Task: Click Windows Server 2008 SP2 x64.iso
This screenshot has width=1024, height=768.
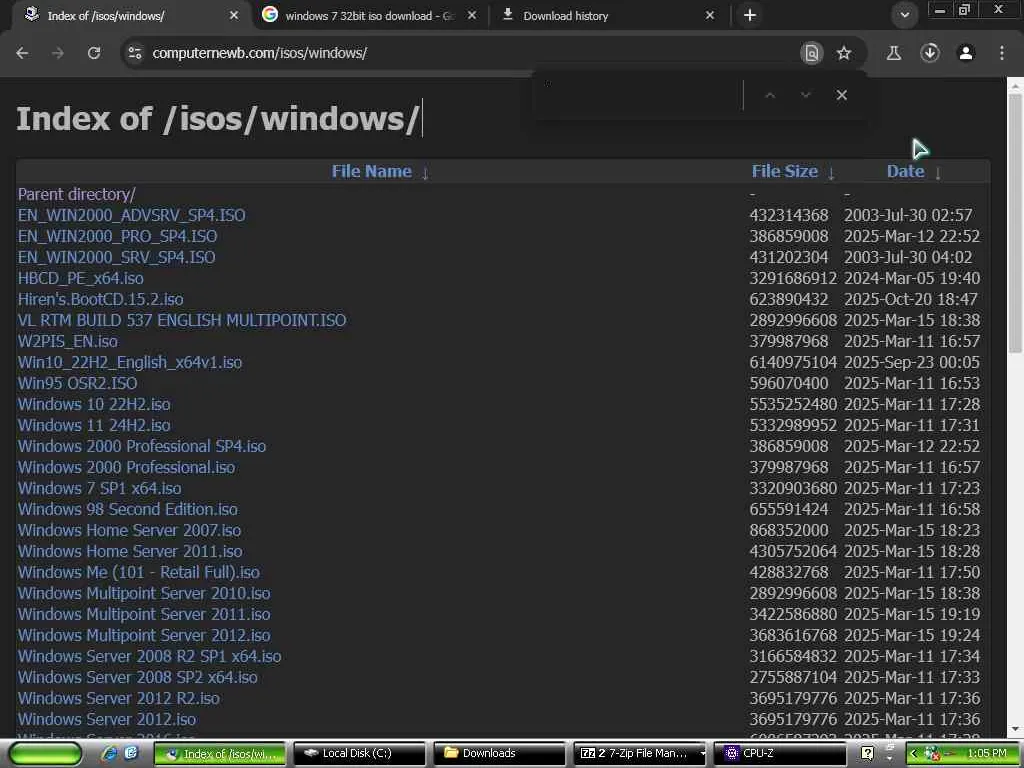Action: 138,677
